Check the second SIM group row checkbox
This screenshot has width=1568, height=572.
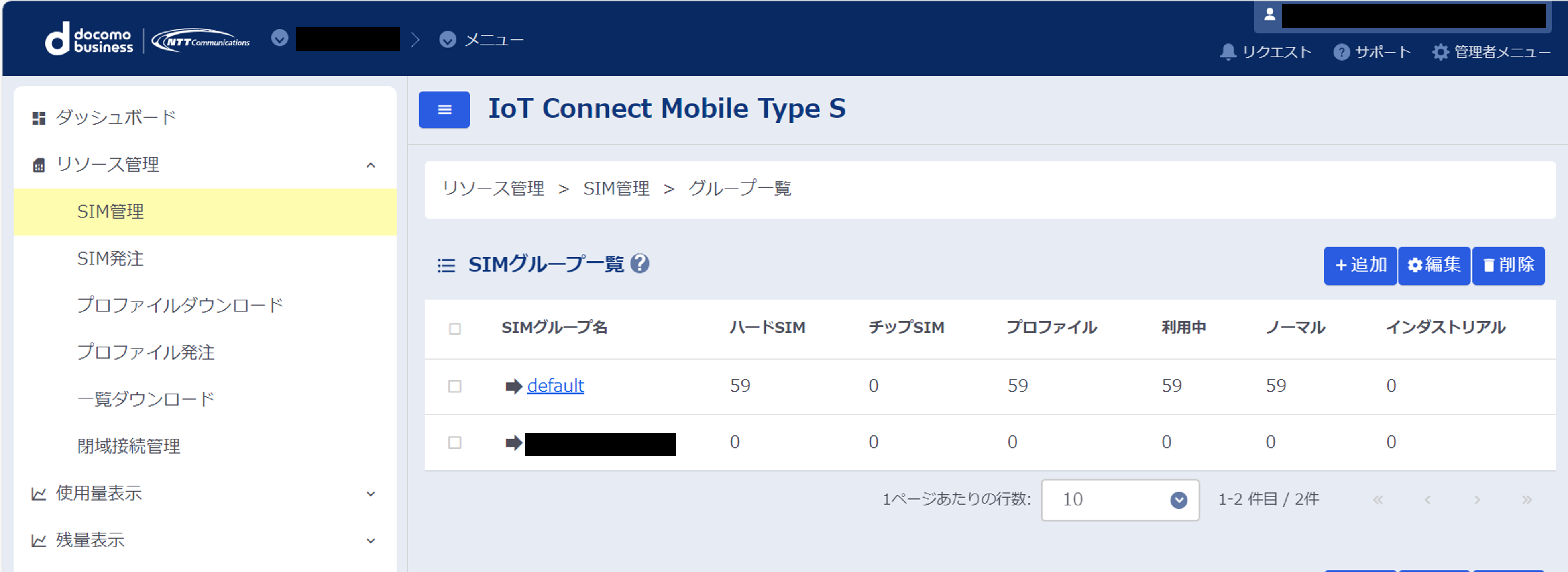(x=455, y=442)
